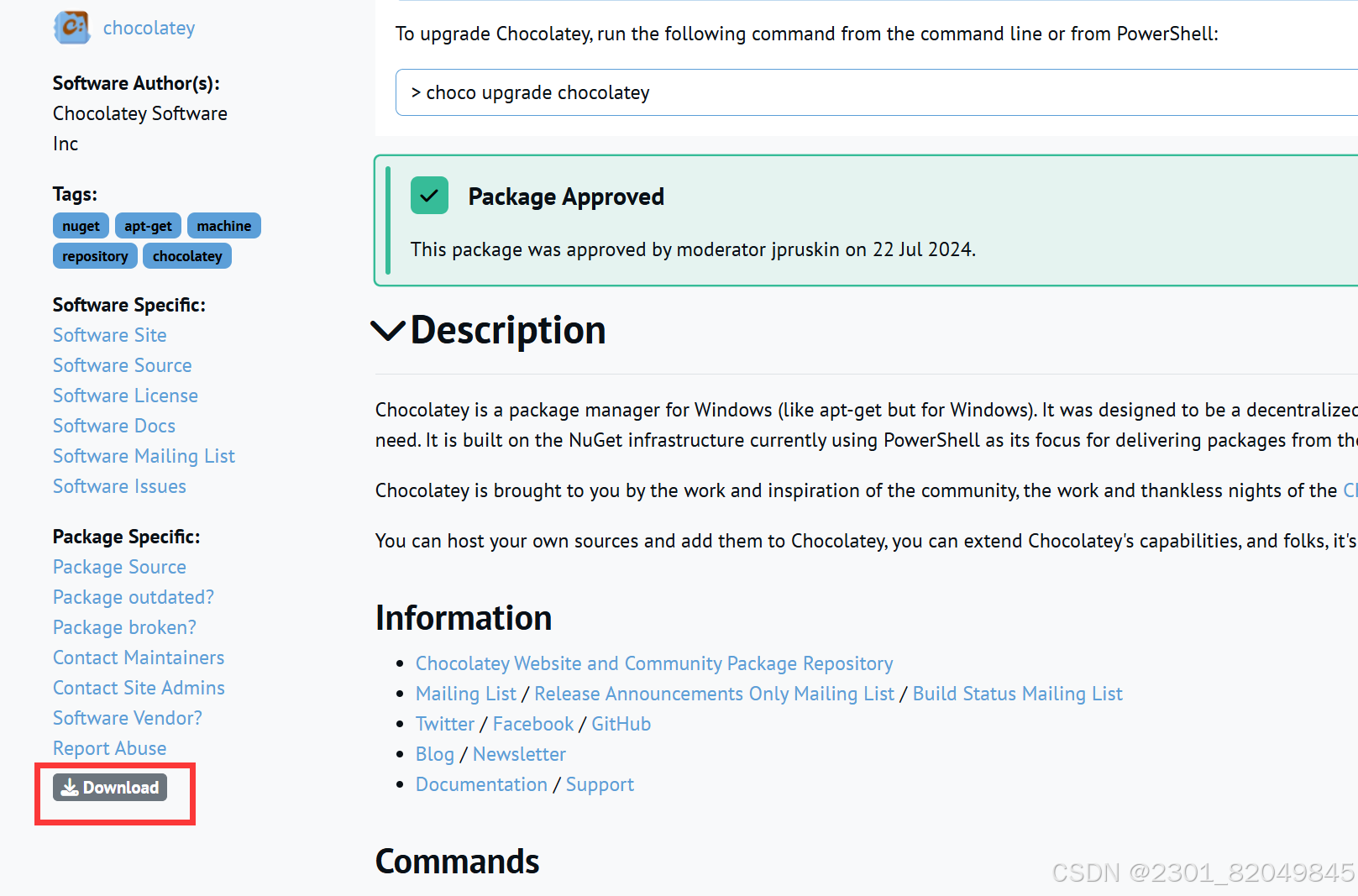Open the chocolatey maintainer profile link

(x=149, y=28)
